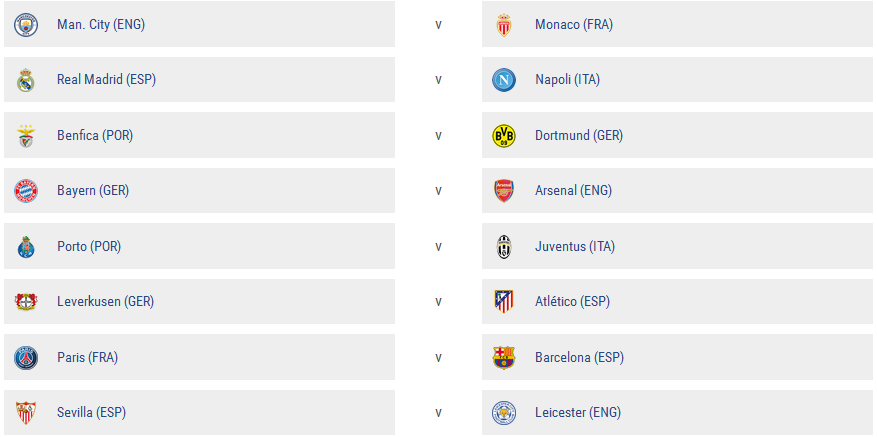Image resolution: width=877 pixels, height=437 pixels.
Task: Open the Porto (POR) team link
Action: pos(89,247)
